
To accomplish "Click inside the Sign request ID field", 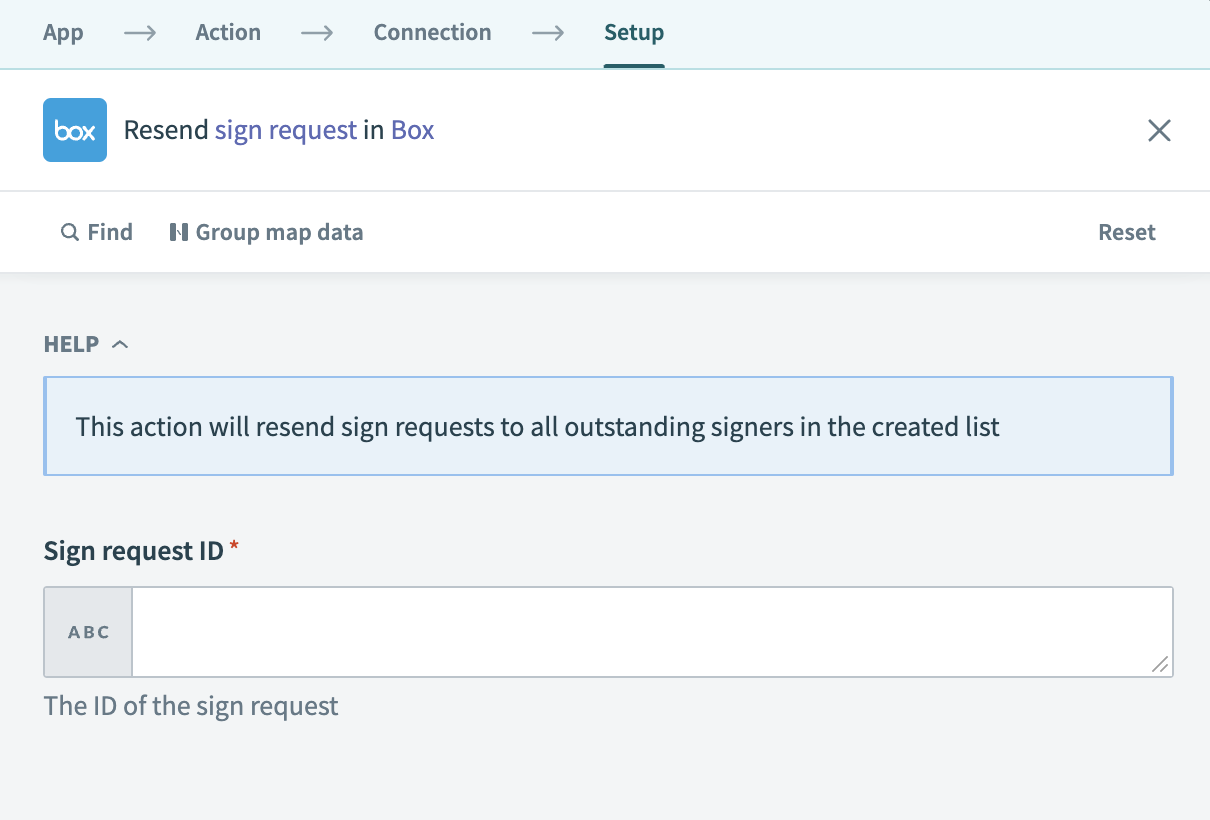I will pos(650,630).
